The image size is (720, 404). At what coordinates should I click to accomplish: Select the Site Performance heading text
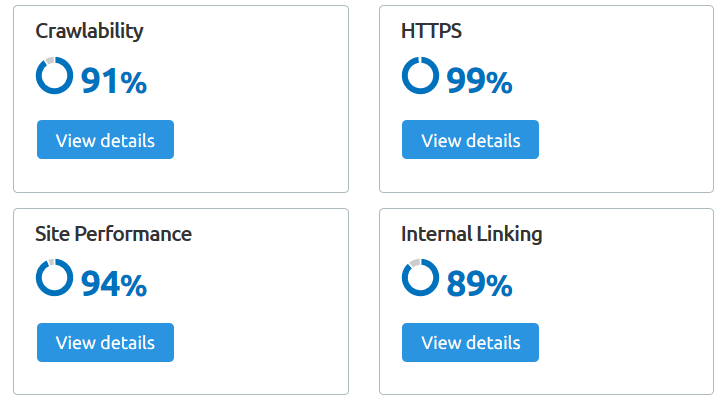coord(113,234)
